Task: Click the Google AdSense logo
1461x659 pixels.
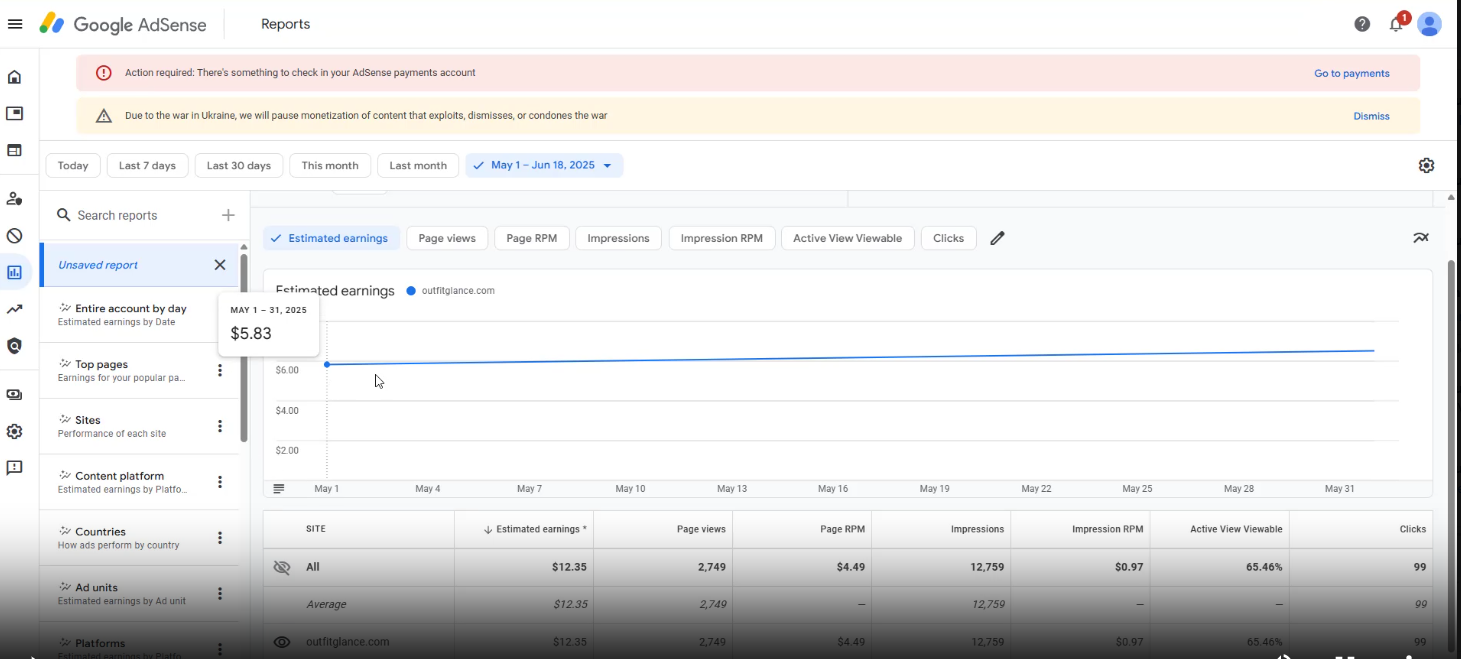Action: click(x=124, y=24)
